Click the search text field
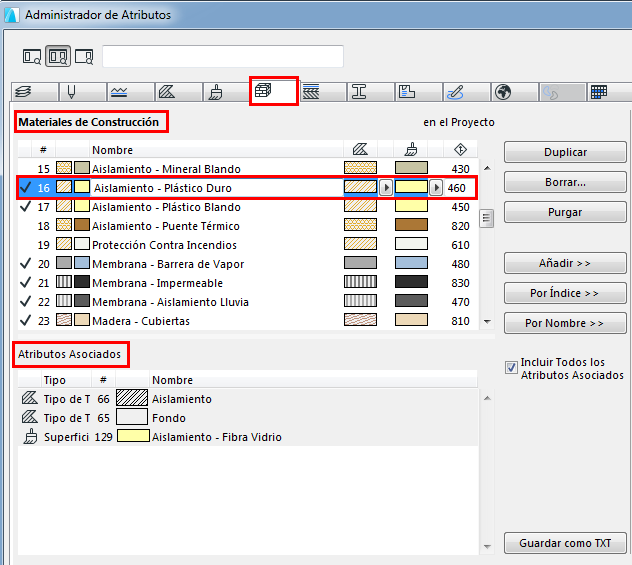 (223, 56)
